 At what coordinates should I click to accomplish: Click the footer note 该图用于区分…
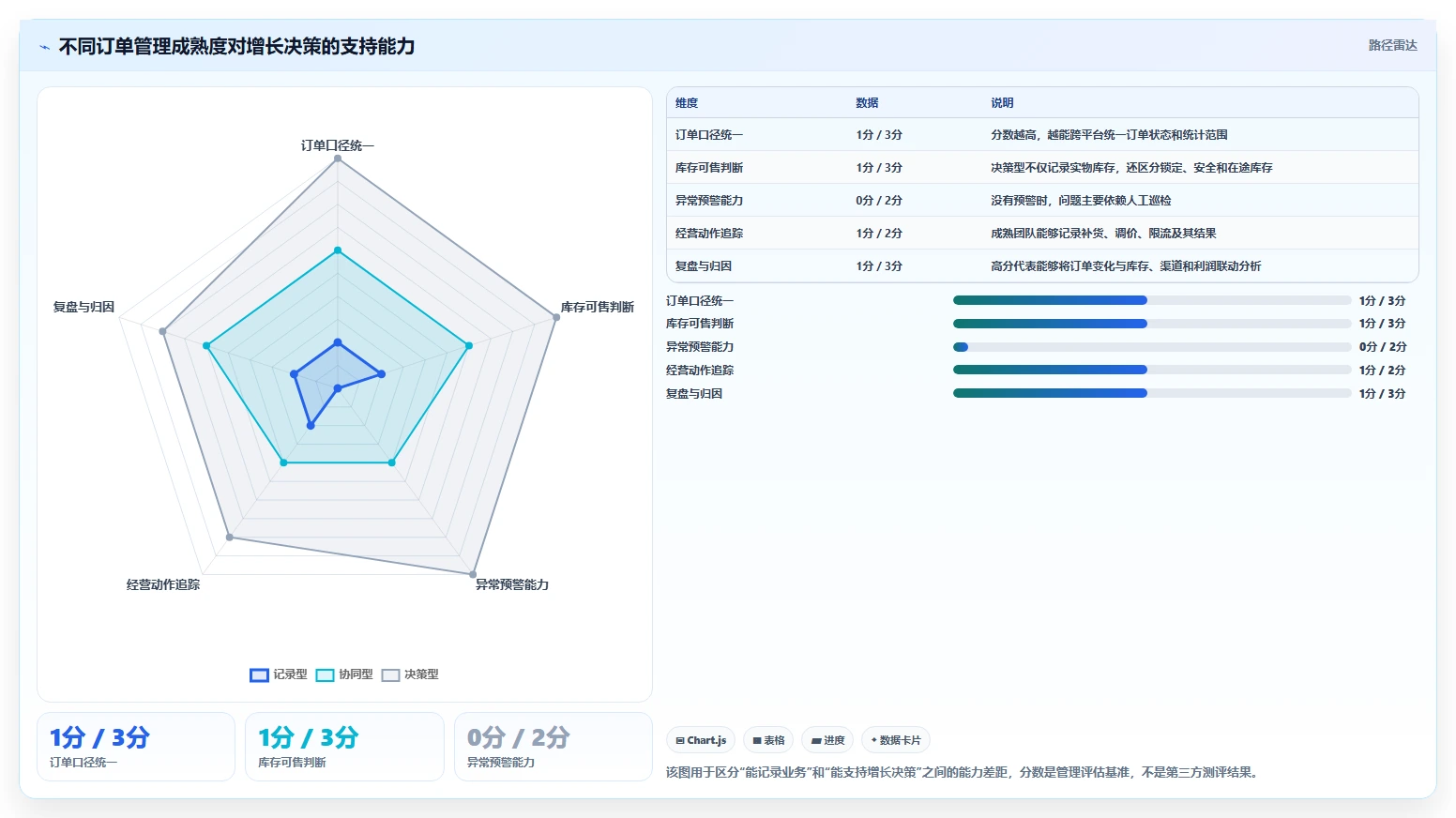point(963,773)
